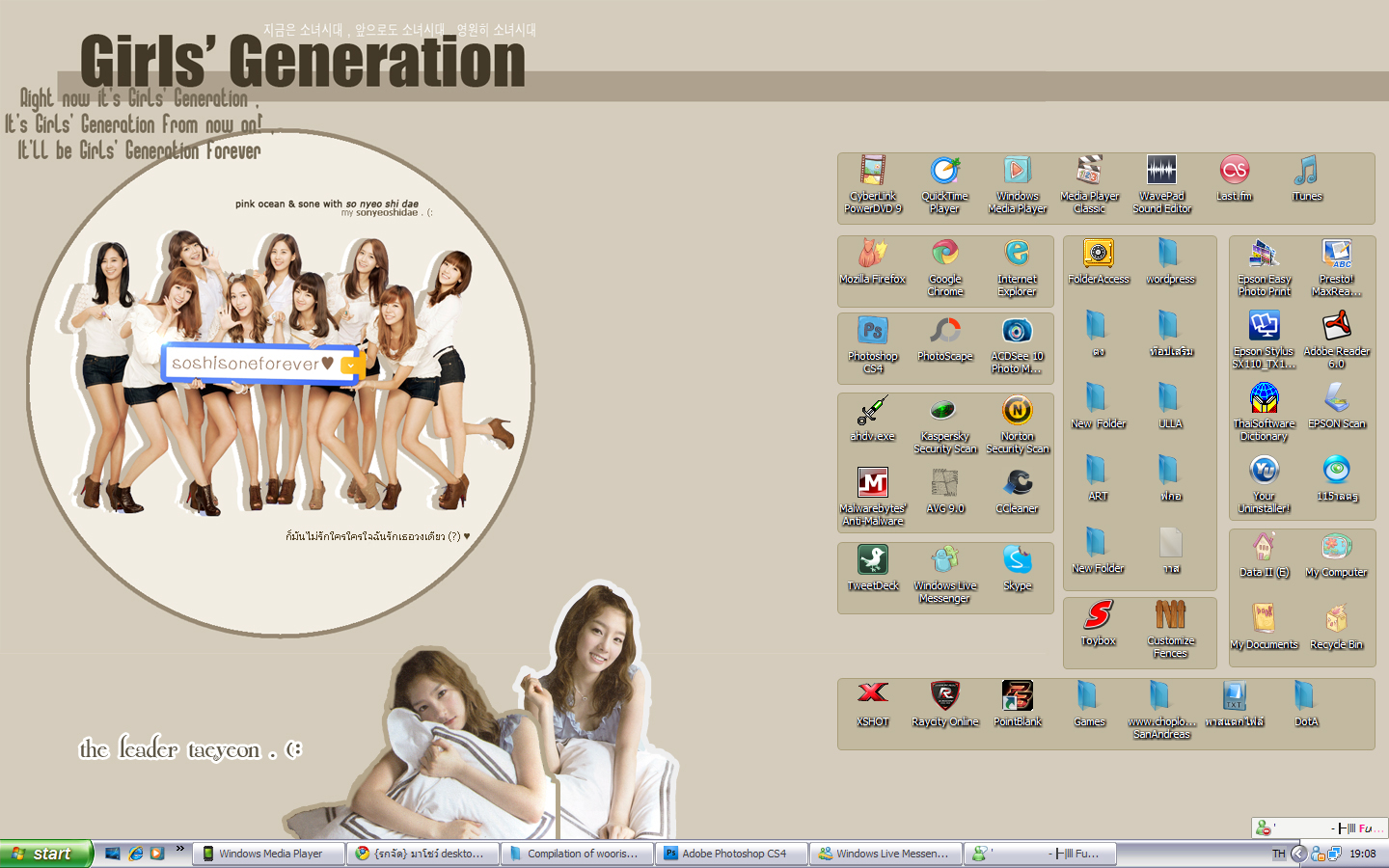The height and width of the screenshot is (868, 1389).
Task: Select the wordpress folder icon
Action: [1171, 261]
